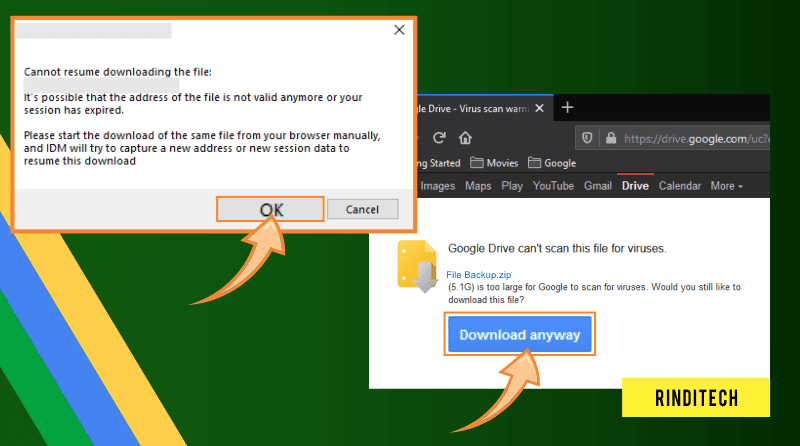Close the Virus scan warning browser tab
The height and width of the screenshot is (446, 800).
(x=540, y=108)
